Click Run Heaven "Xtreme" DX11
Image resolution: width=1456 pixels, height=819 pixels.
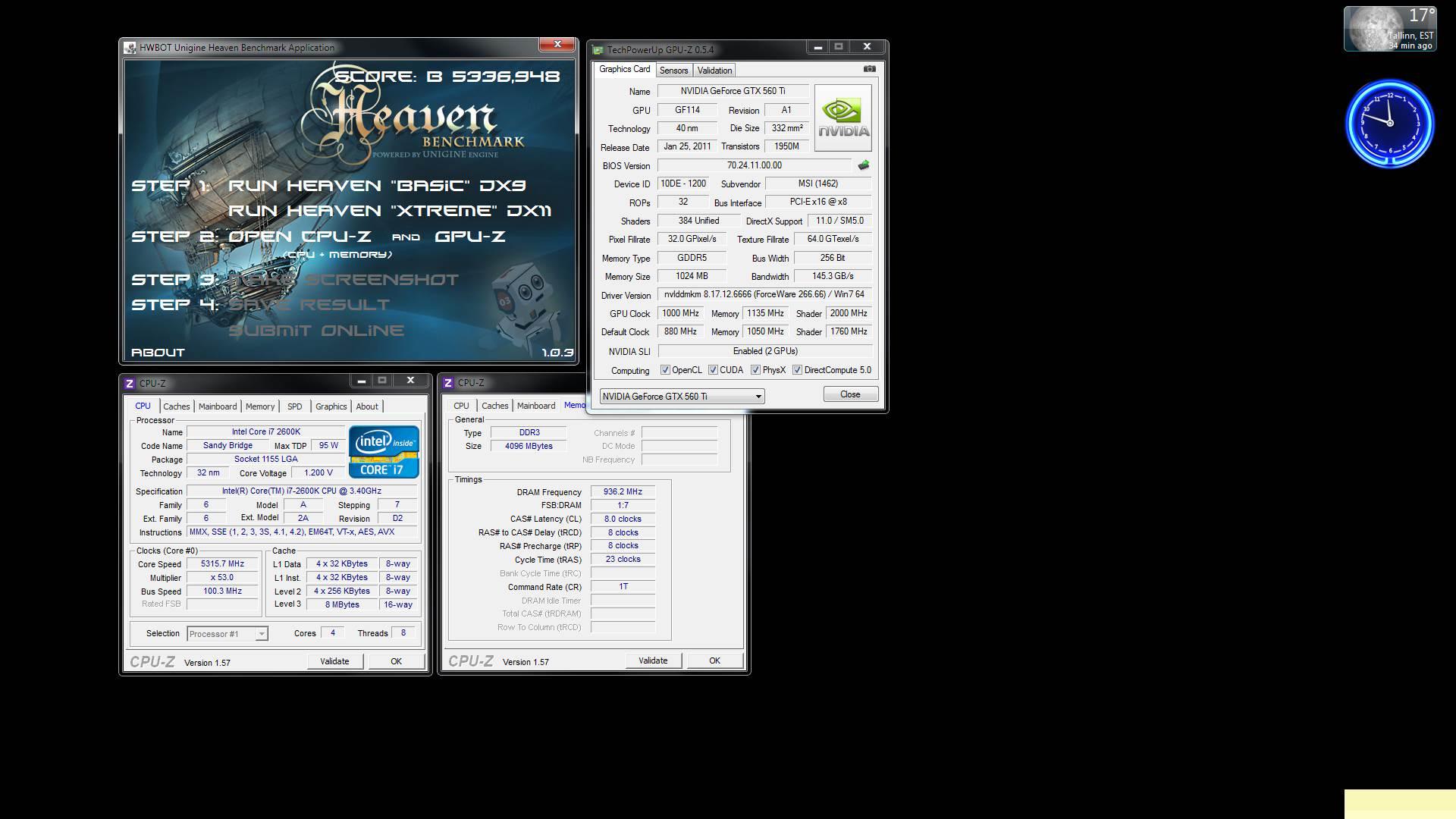click(x=390, y=211)
